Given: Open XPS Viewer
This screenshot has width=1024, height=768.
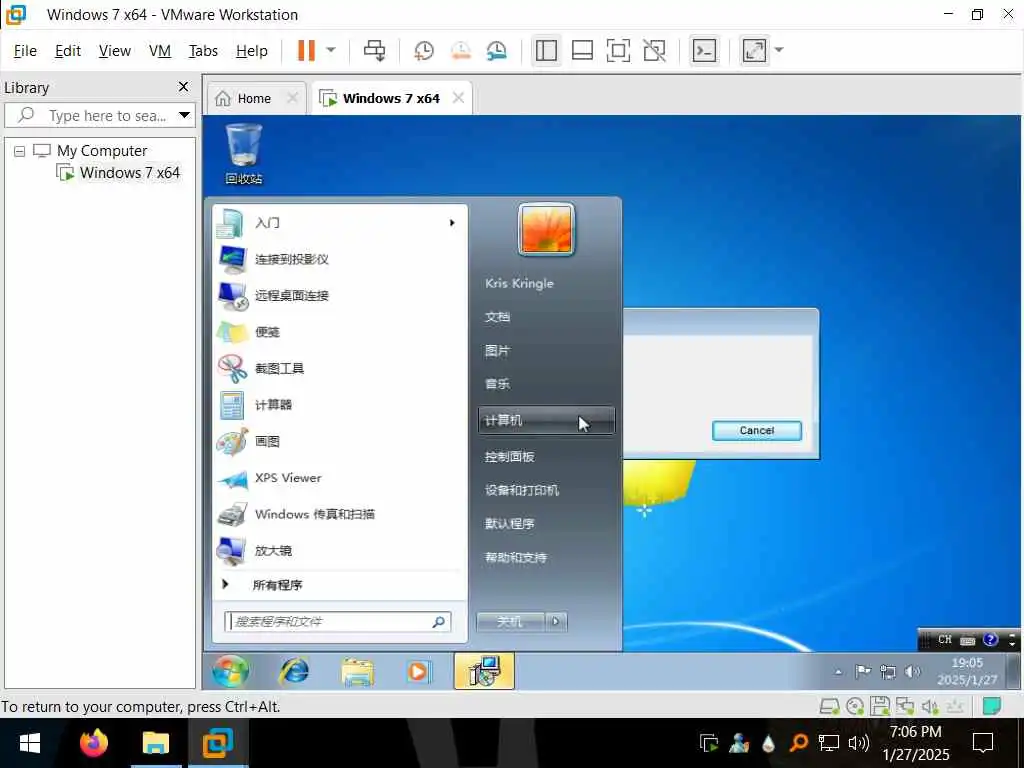Looking at the screenshot, I should (x=340, y=478).
